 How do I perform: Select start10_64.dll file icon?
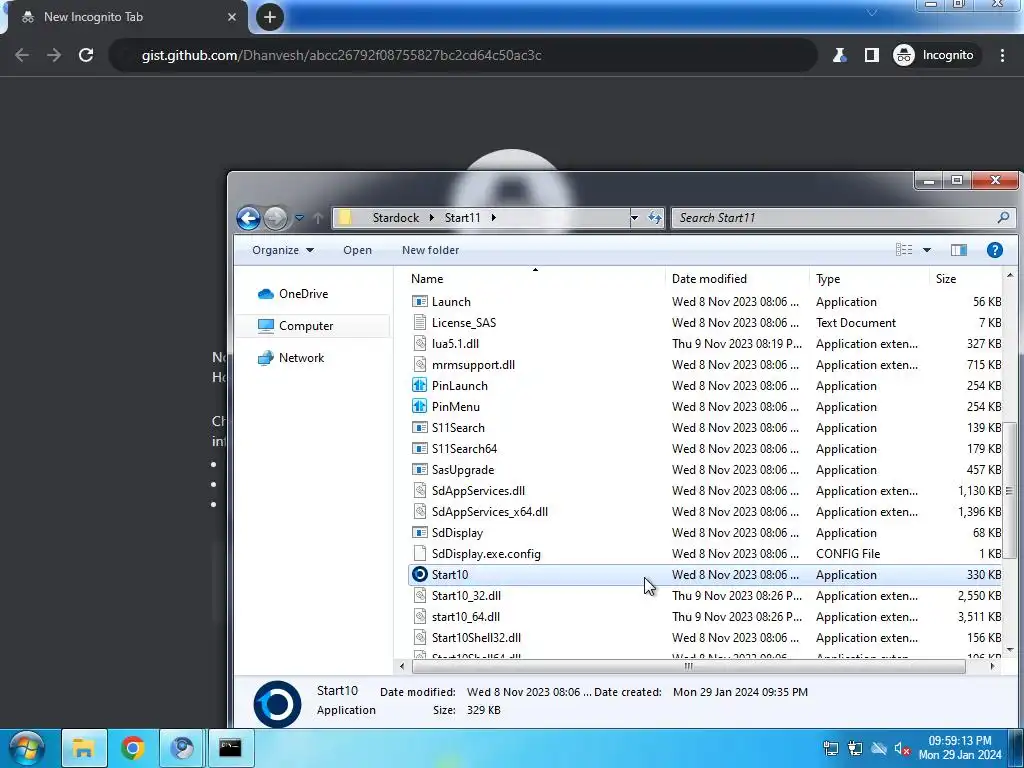point(419,616)
